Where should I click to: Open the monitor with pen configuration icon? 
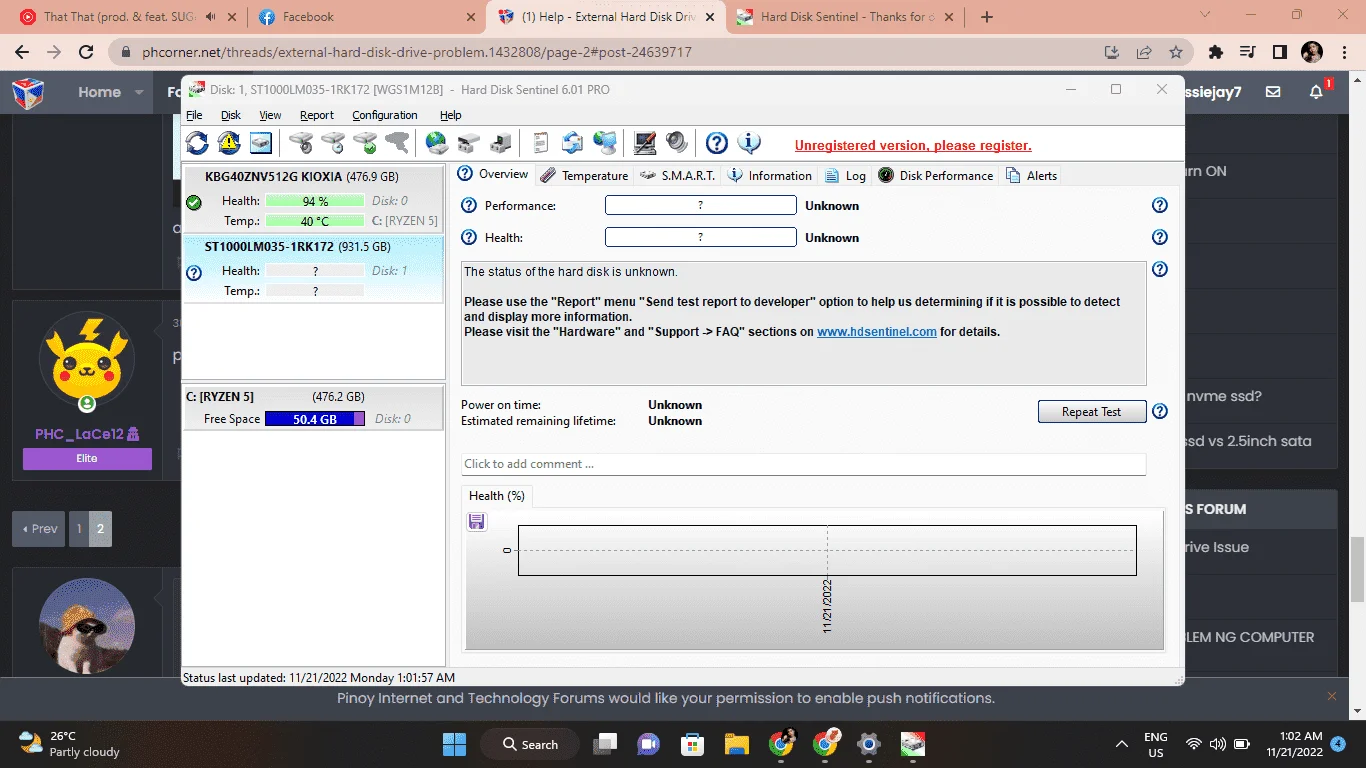tap(645, 143)
